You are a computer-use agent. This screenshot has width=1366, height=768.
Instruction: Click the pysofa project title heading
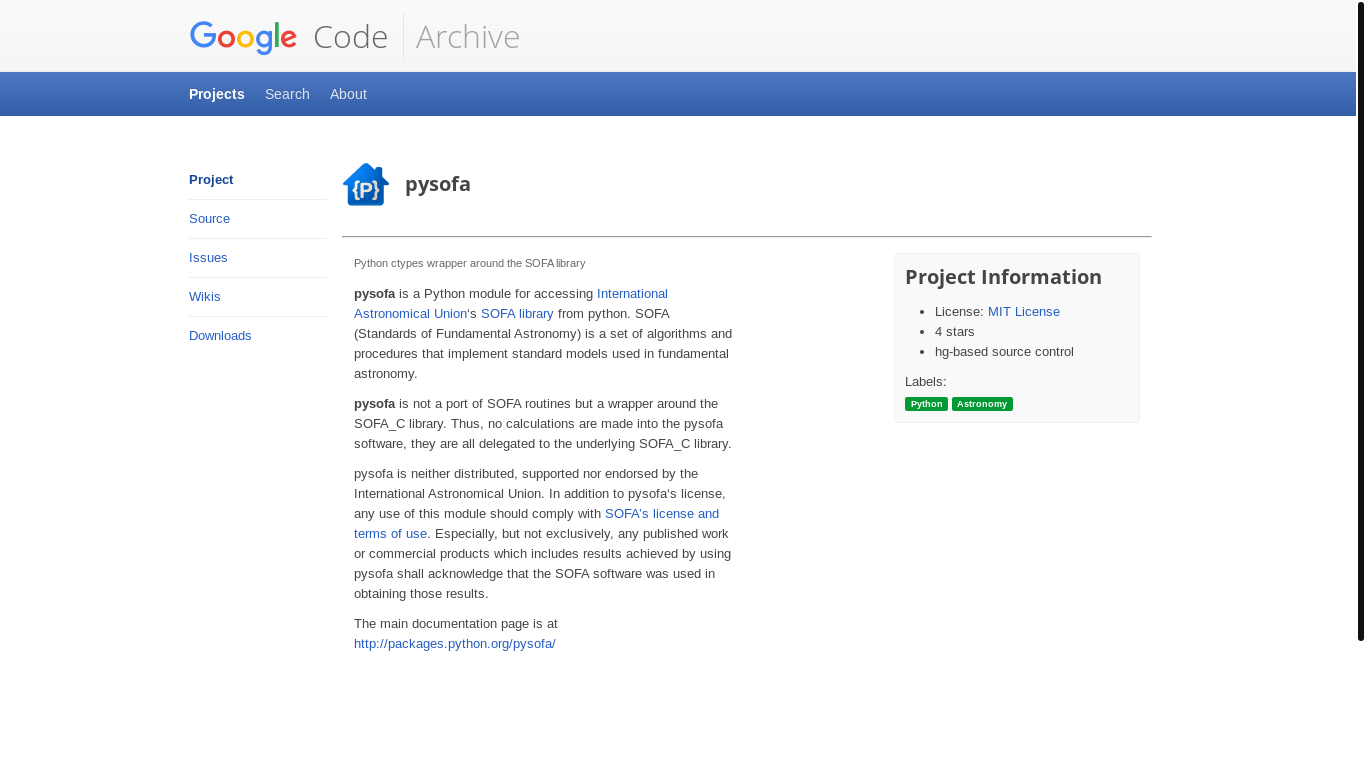(438, 184)
